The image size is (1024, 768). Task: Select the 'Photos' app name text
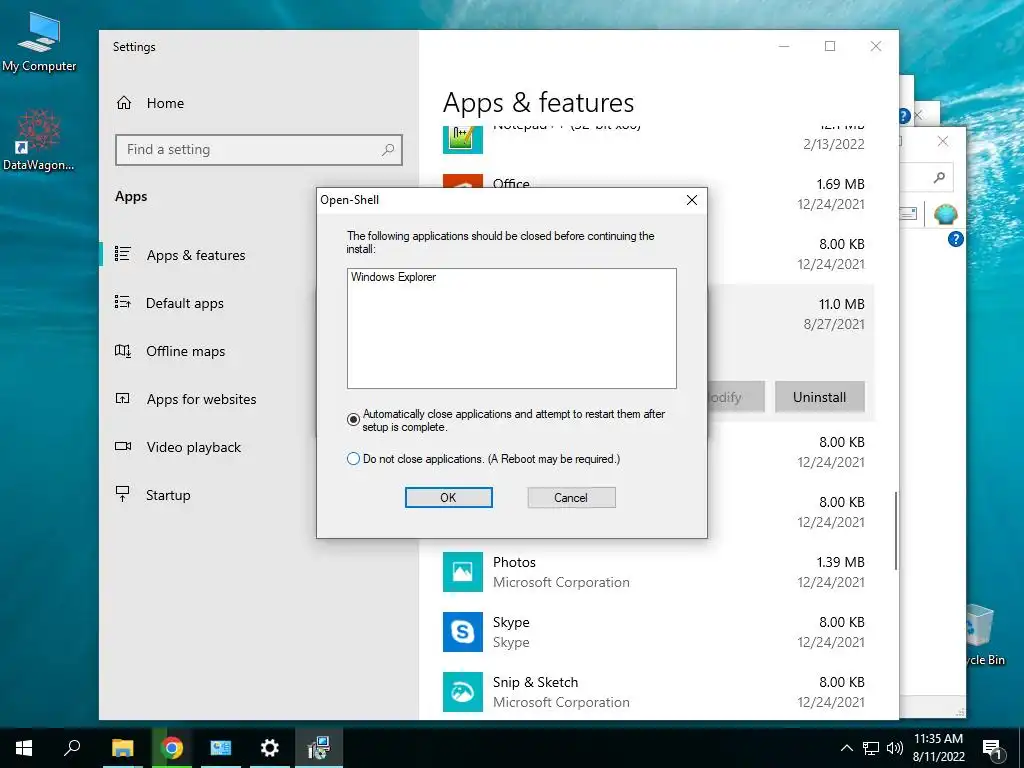tap(514, 562)
